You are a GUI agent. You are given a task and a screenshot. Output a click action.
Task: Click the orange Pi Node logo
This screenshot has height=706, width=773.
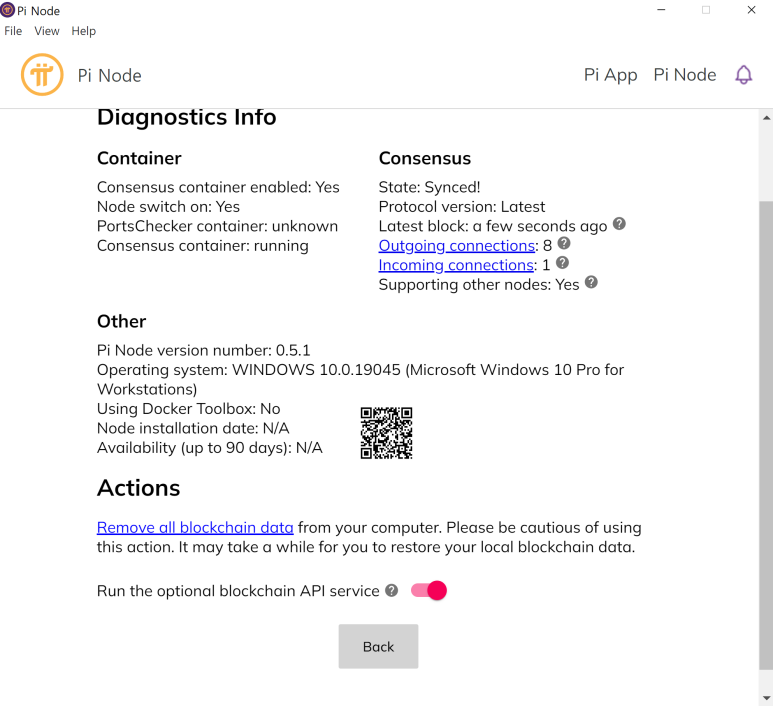point(42,74)
